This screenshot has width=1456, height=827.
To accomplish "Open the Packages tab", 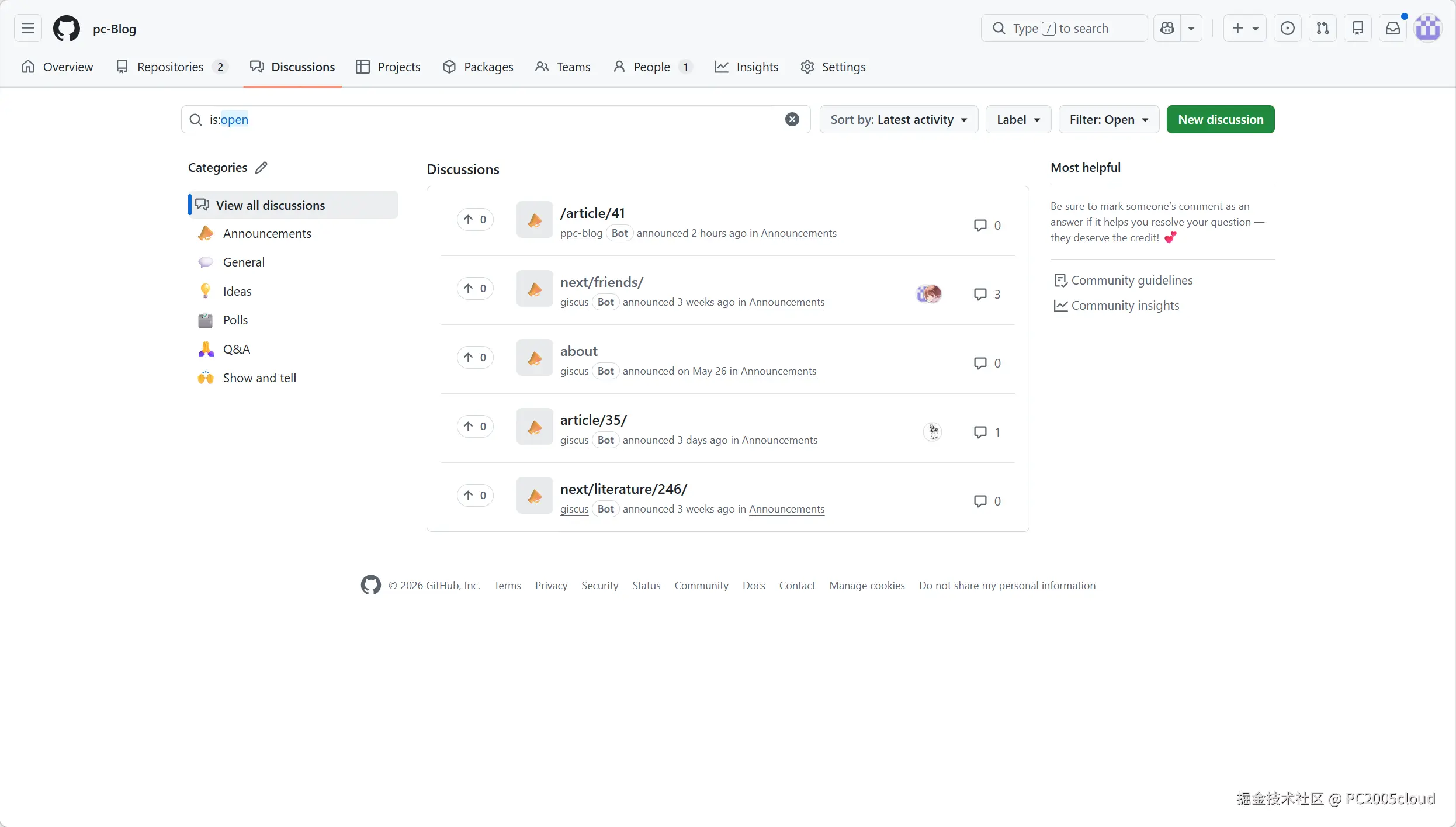I will 478,67.
